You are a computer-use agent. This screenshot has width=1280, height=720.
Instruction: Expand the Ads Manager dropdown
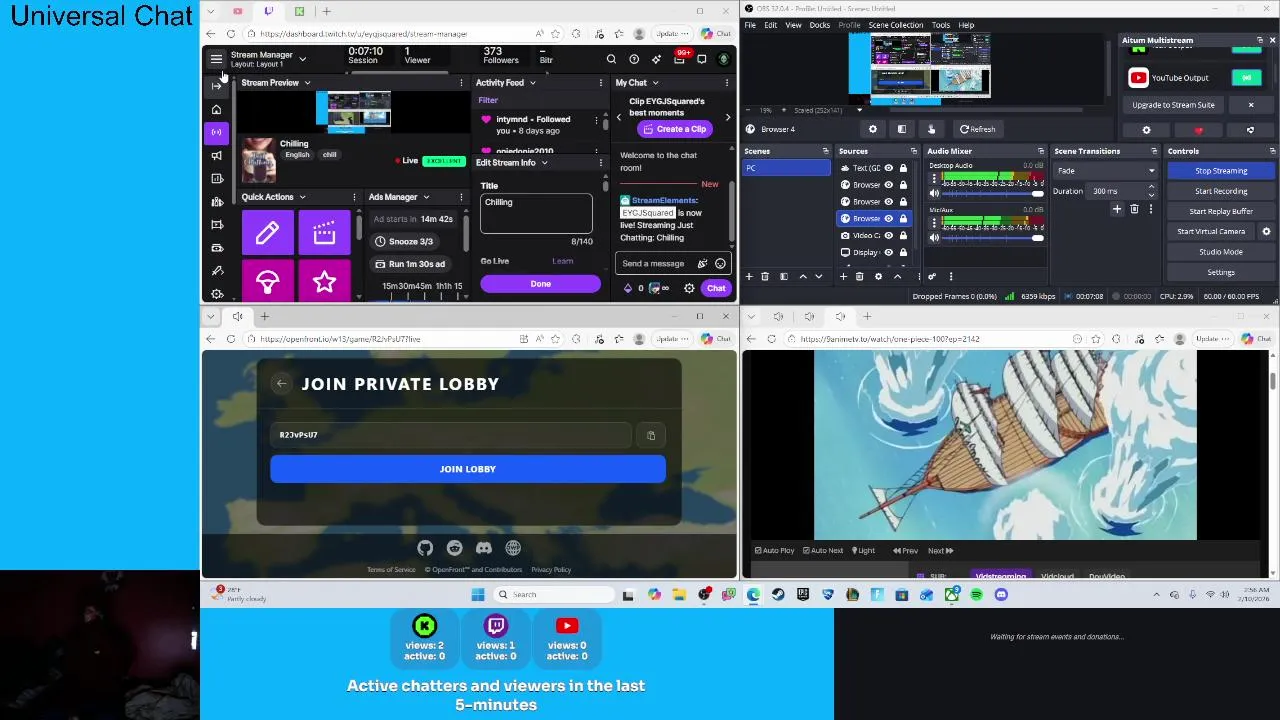point(426,197)
